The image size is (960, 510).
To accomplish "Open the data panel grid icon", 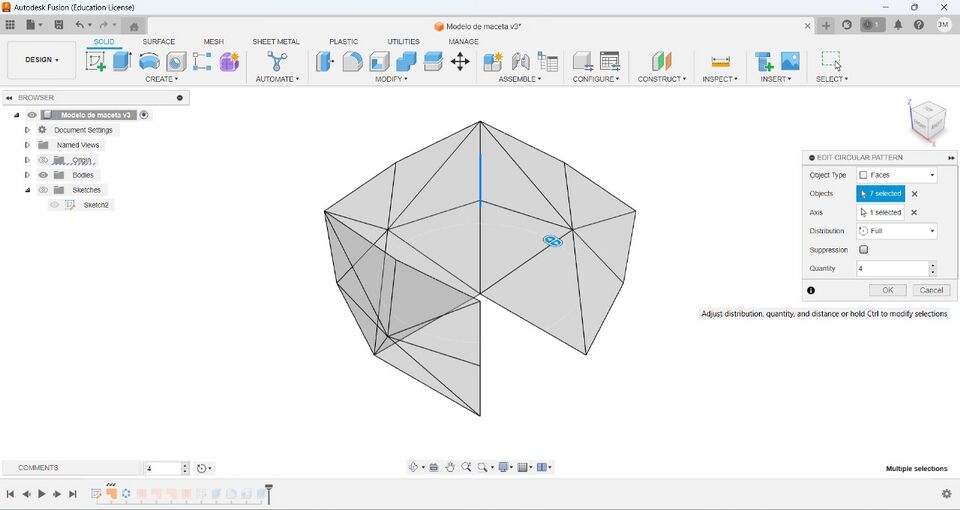I will tap(10, 25).
